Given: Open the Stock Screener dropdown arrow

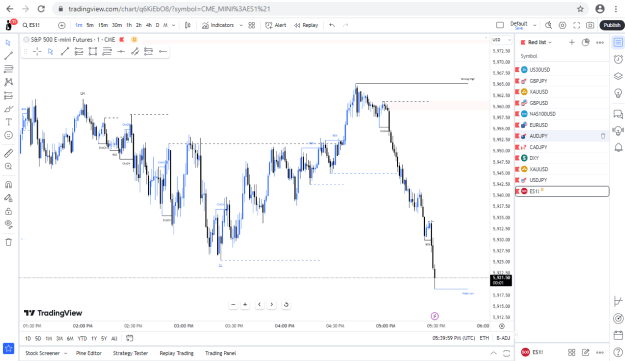Looking at the screenshot, I should (x=65, y=353).
